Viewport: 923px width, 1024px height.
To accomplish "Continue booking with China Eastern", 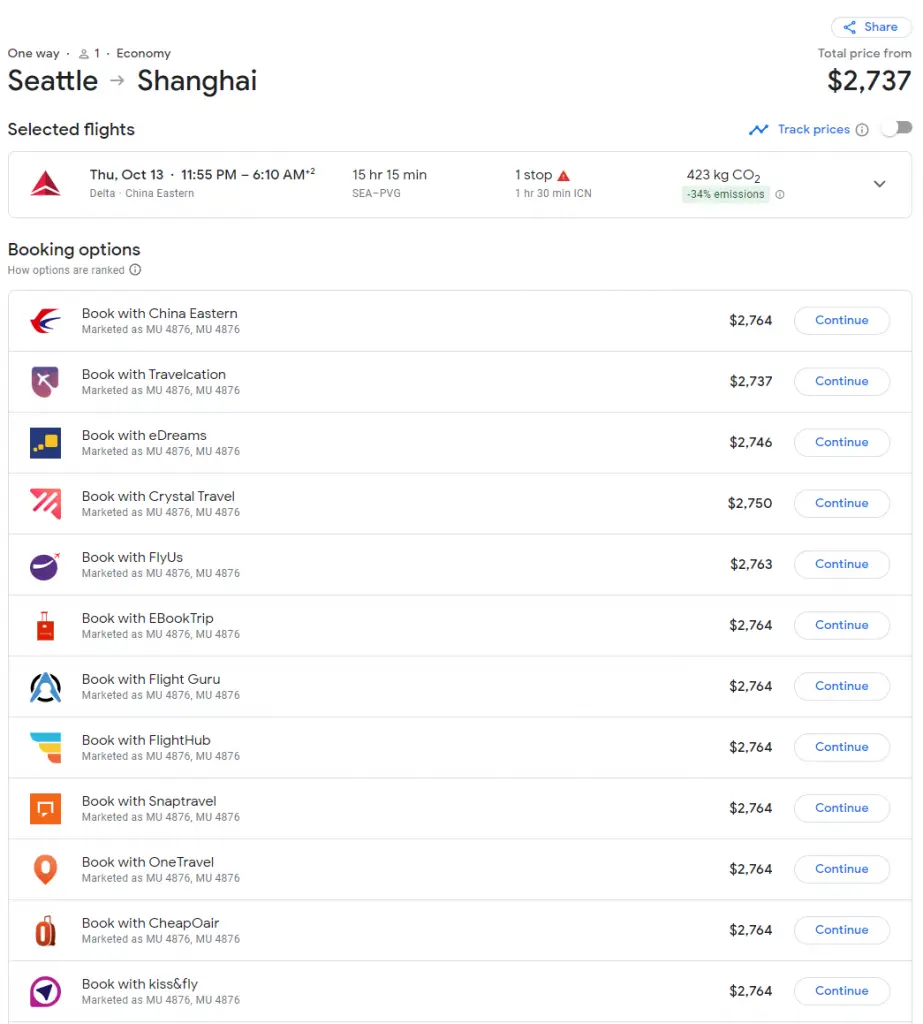I will click(x=841, y=321).
